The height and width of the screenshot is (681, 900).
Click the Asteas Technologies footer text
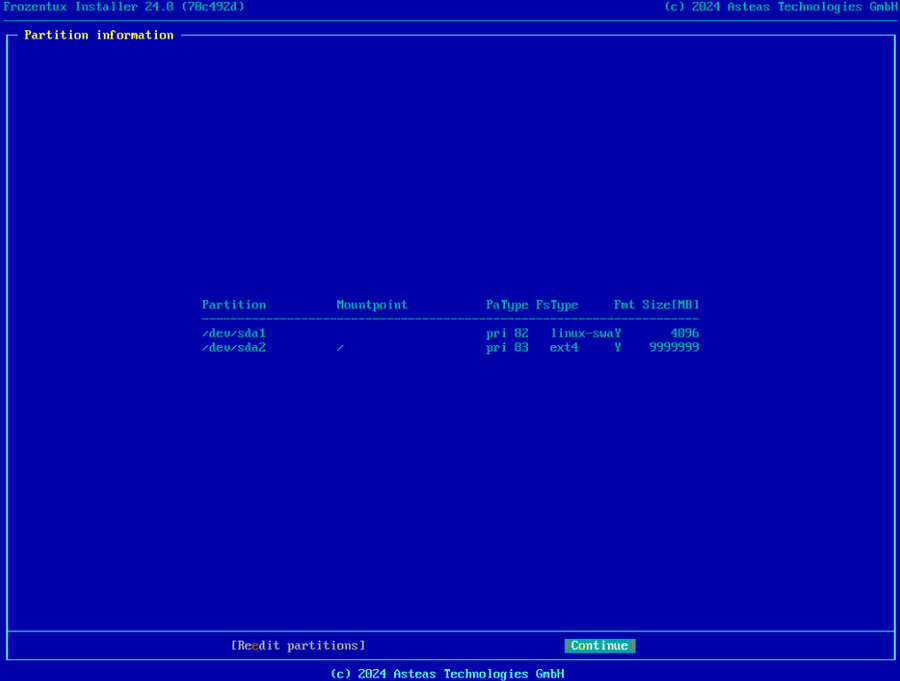tap(450, 673)
